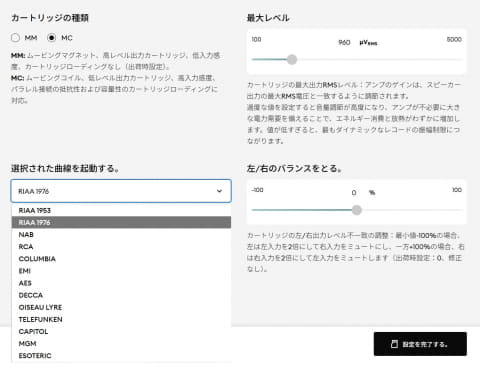Click the black save settings button

(420, 344)
